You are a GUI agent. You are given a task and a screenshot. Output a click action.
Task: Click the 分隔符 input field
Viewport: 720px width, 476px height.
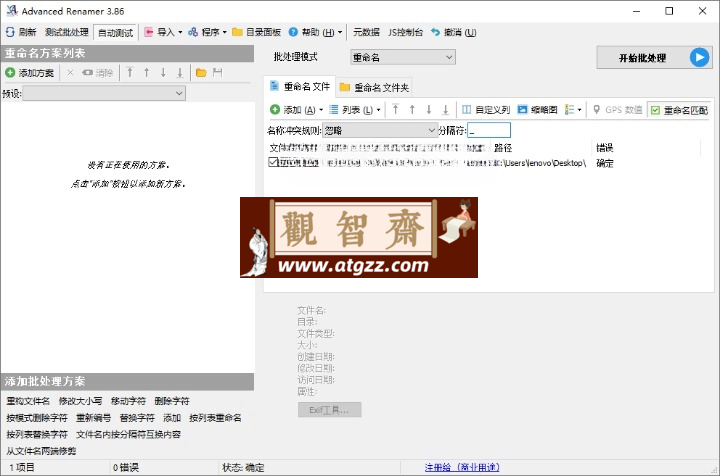489,130
